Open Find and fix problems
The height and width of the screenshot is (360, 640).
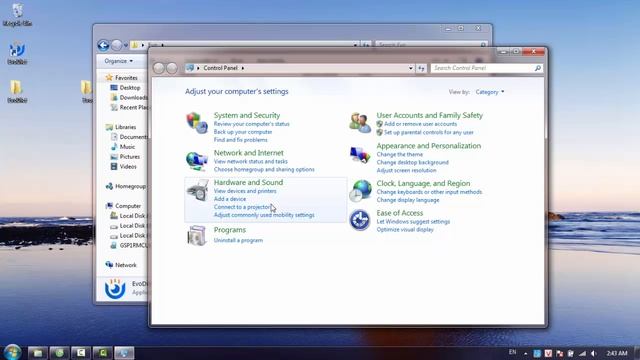pyautogui.click(x=240, y=140)
